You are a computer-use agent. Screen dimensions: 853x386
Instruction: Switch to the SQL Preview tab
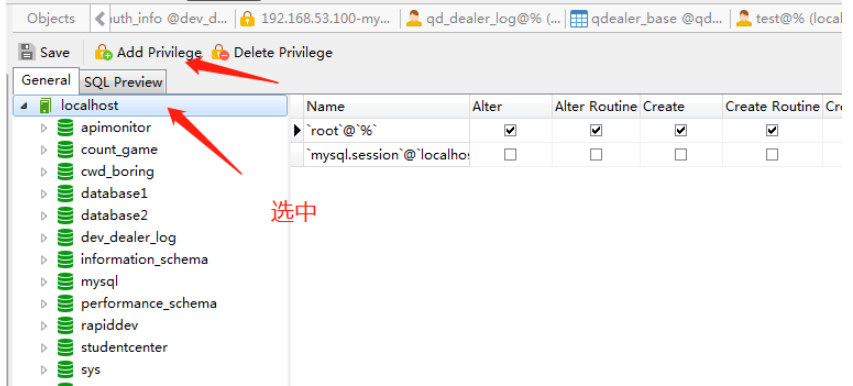(x=123, y=82)
